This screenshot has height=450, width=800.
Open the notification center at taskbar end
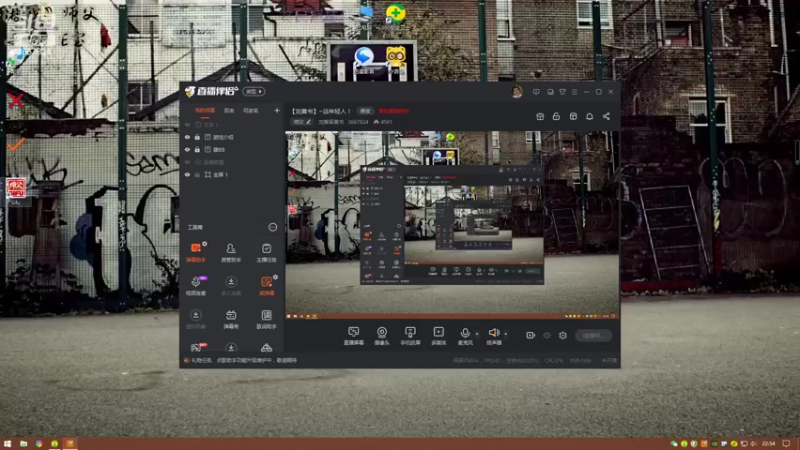[x=786, y=444]
